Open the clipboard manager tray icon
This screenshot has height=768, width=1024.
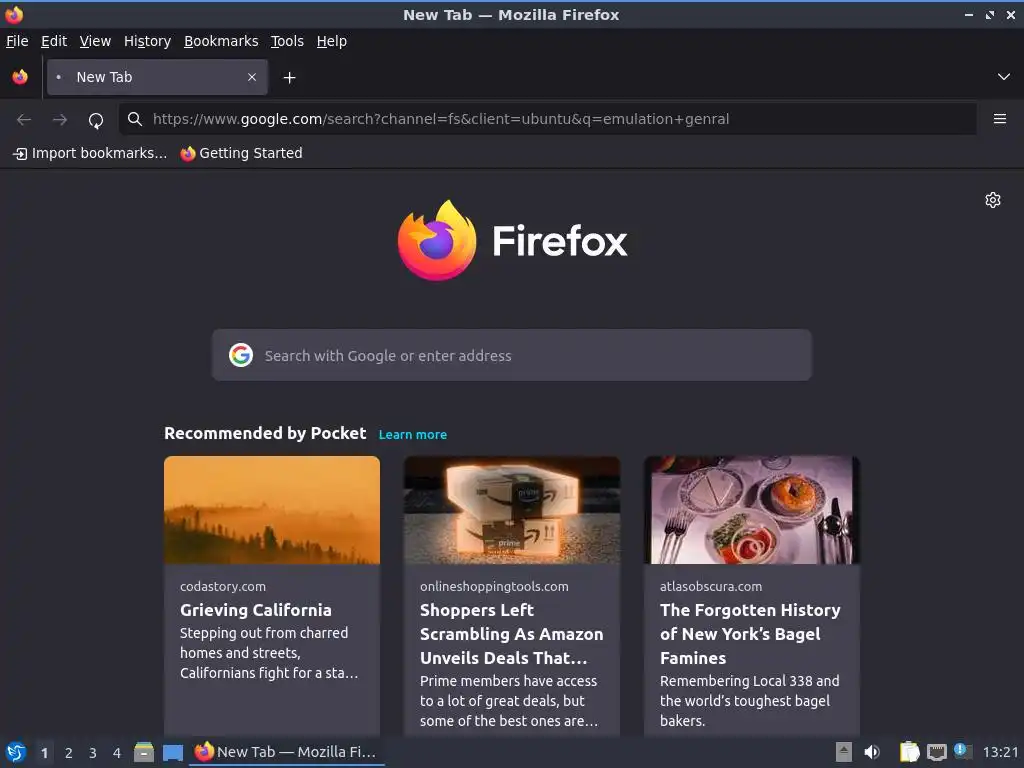pyautogui.click(x=909, y=752)
